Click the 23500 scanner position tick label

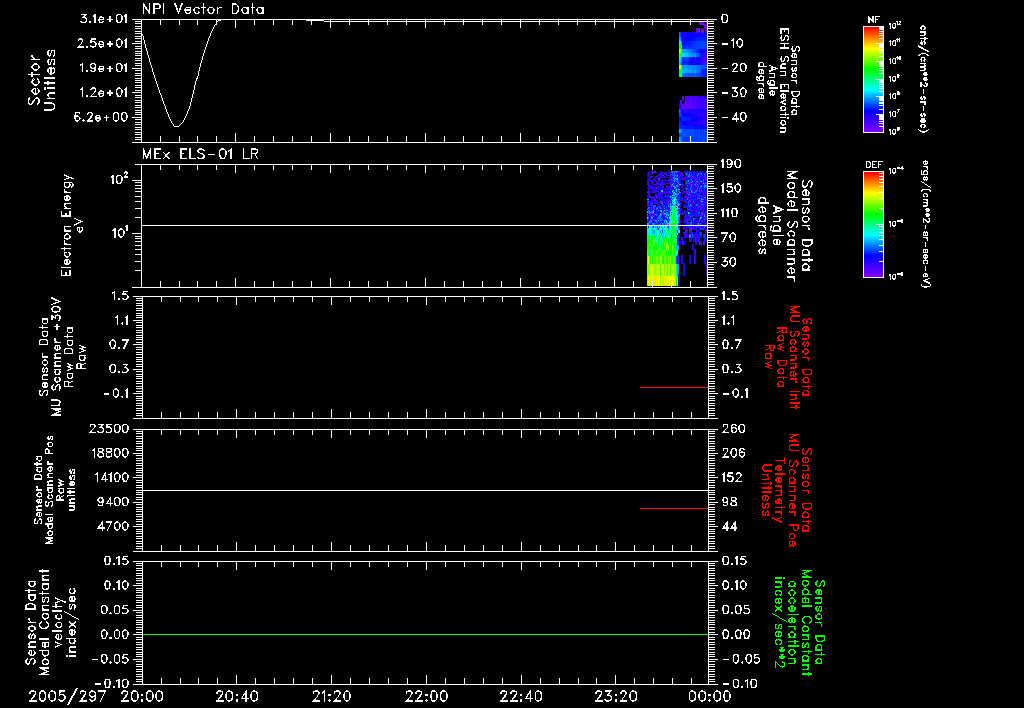108,429
